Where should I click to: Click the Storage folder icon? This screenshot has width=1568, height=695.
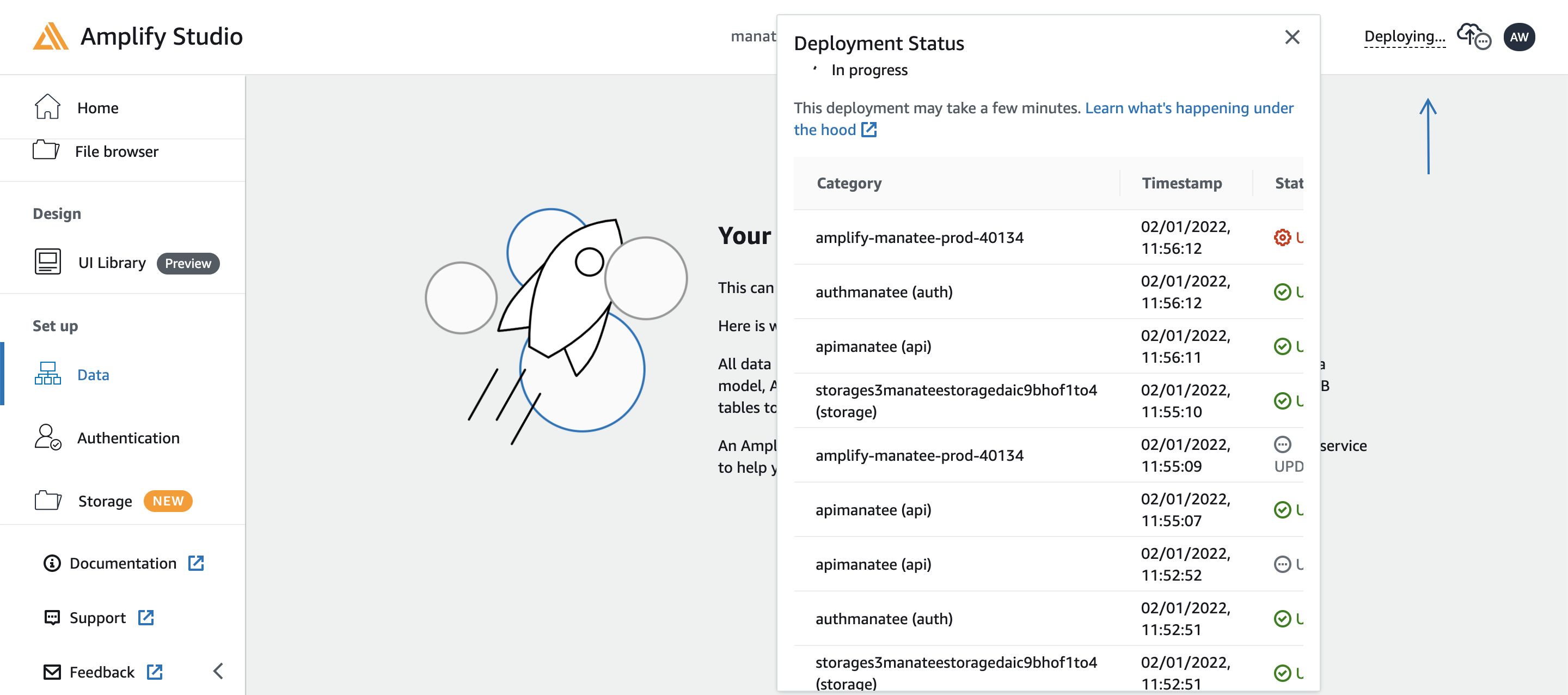(47, 501)
